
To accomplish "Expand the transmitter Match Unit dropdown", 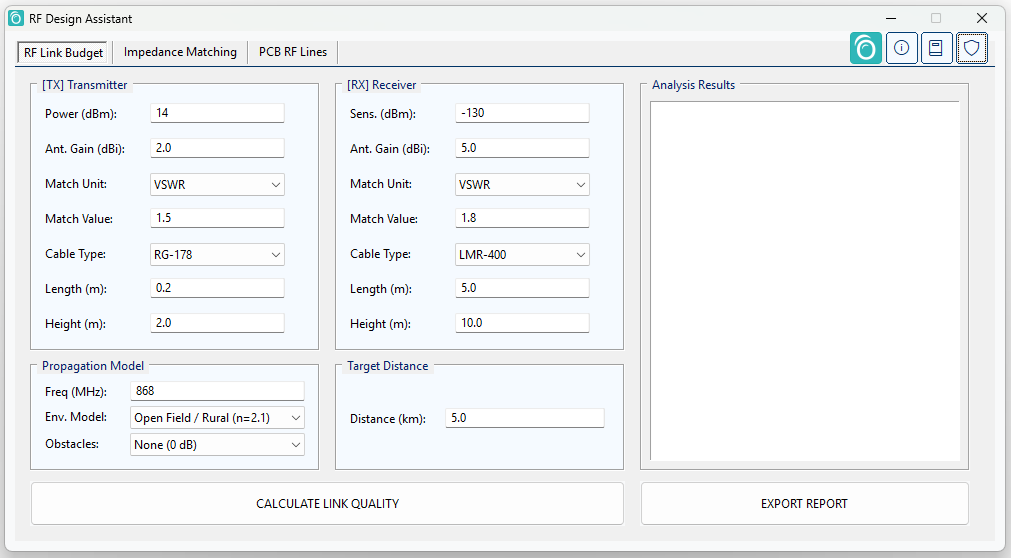I will (x=217, y=184).
